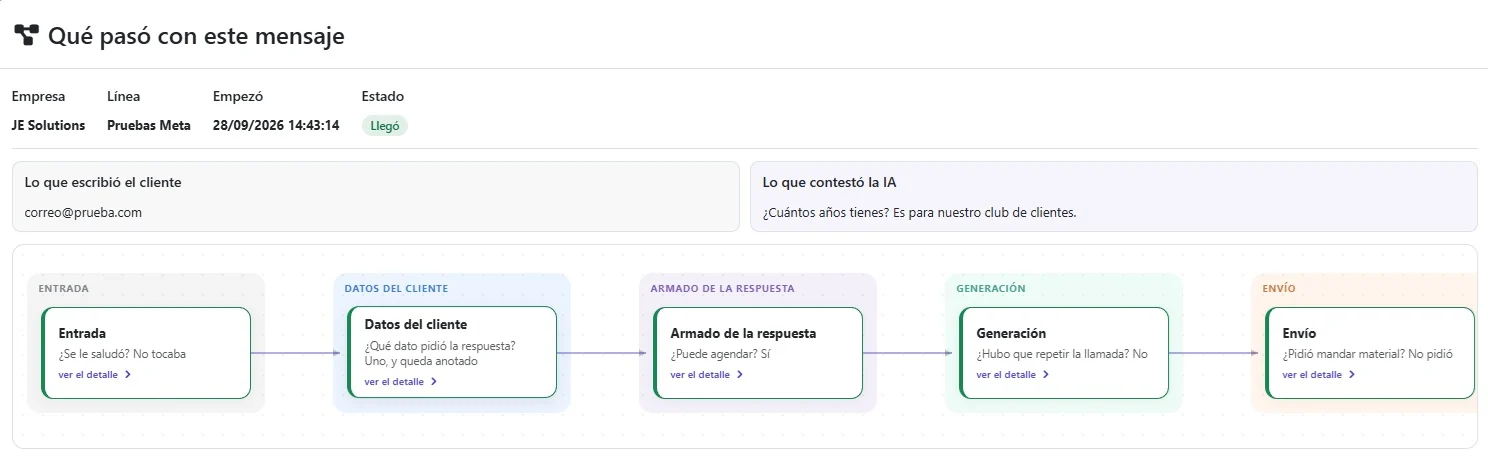Viewport: 1488px width, 465px height.
Task: Open 'ver el detalle' in Armado de la respuesta card
Action: click(x=707, y=375)
